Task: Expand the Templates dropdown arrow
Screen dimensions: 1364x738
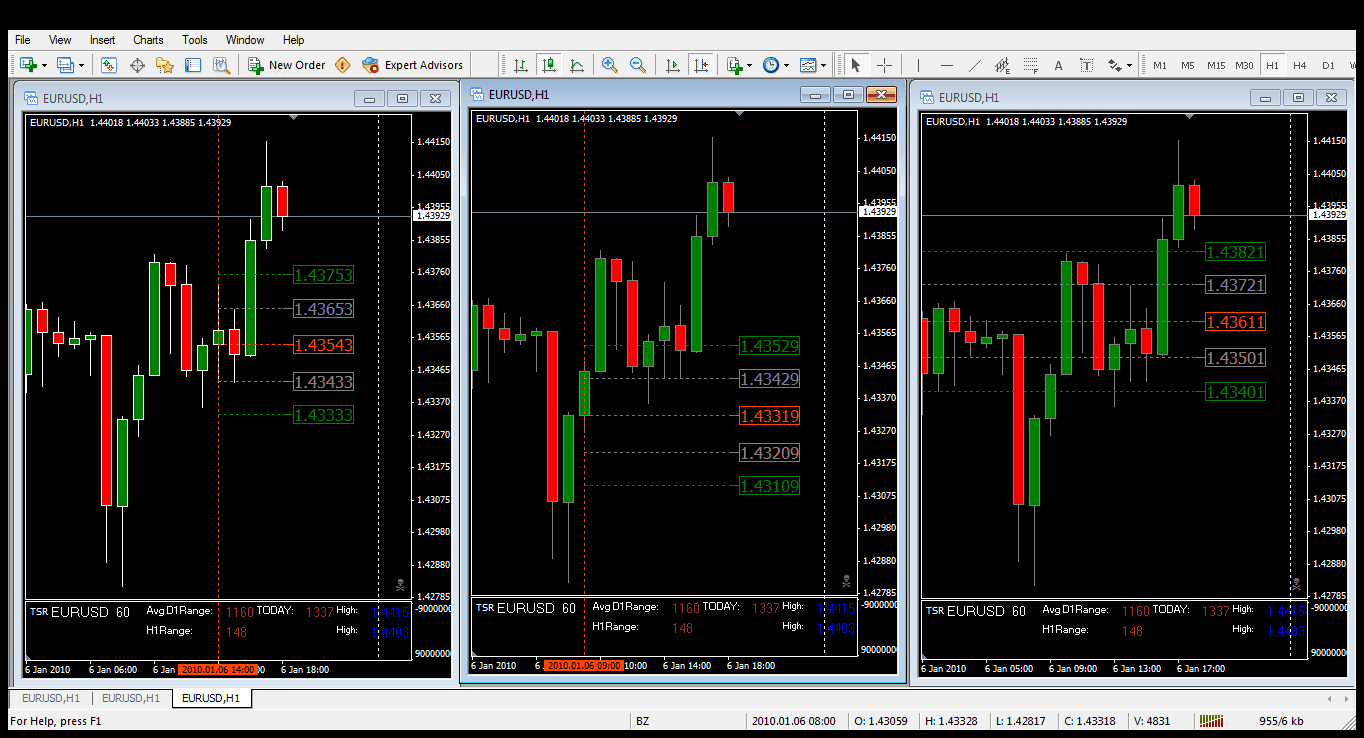Action: pos(823,65)
